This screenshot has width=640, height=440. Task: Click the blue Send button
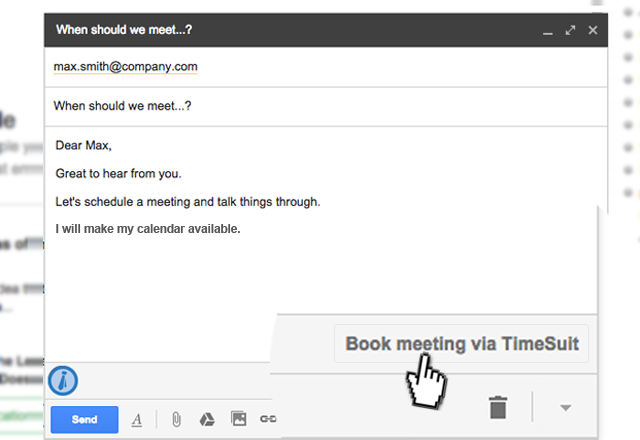[84, 419]
